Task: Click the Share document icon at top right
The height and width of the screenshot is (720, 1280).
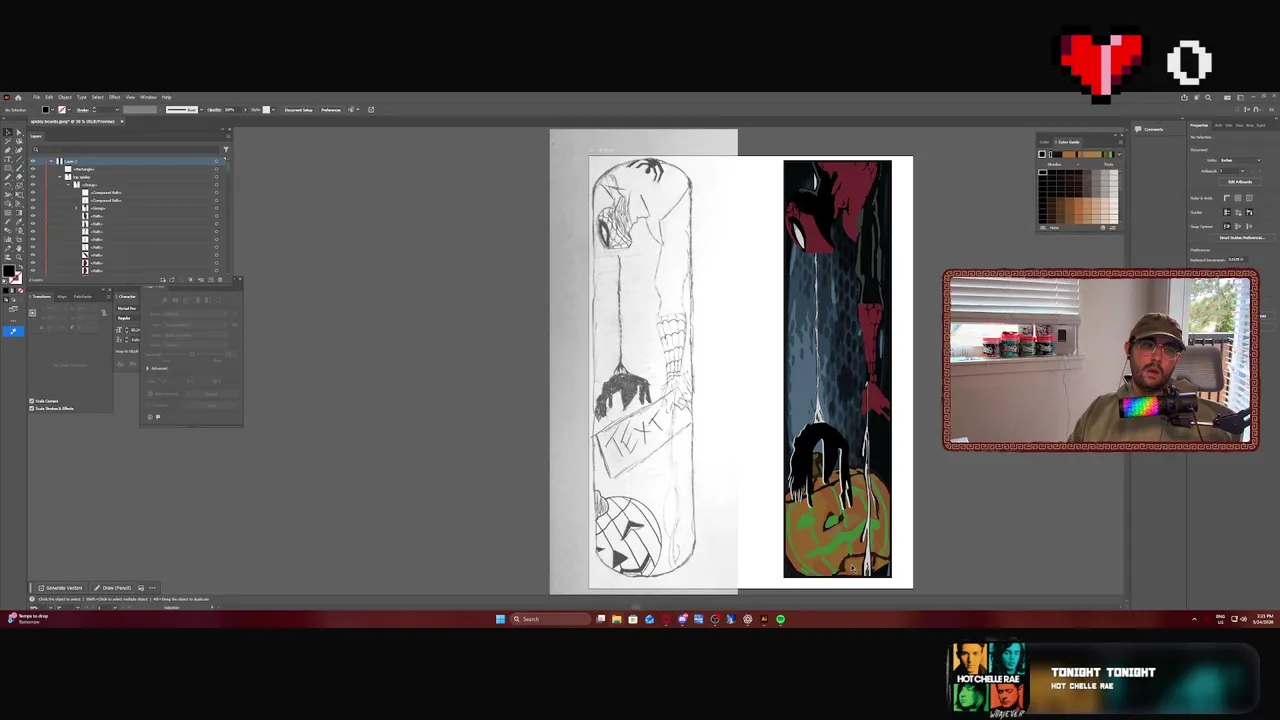Action: [1184, 97]
